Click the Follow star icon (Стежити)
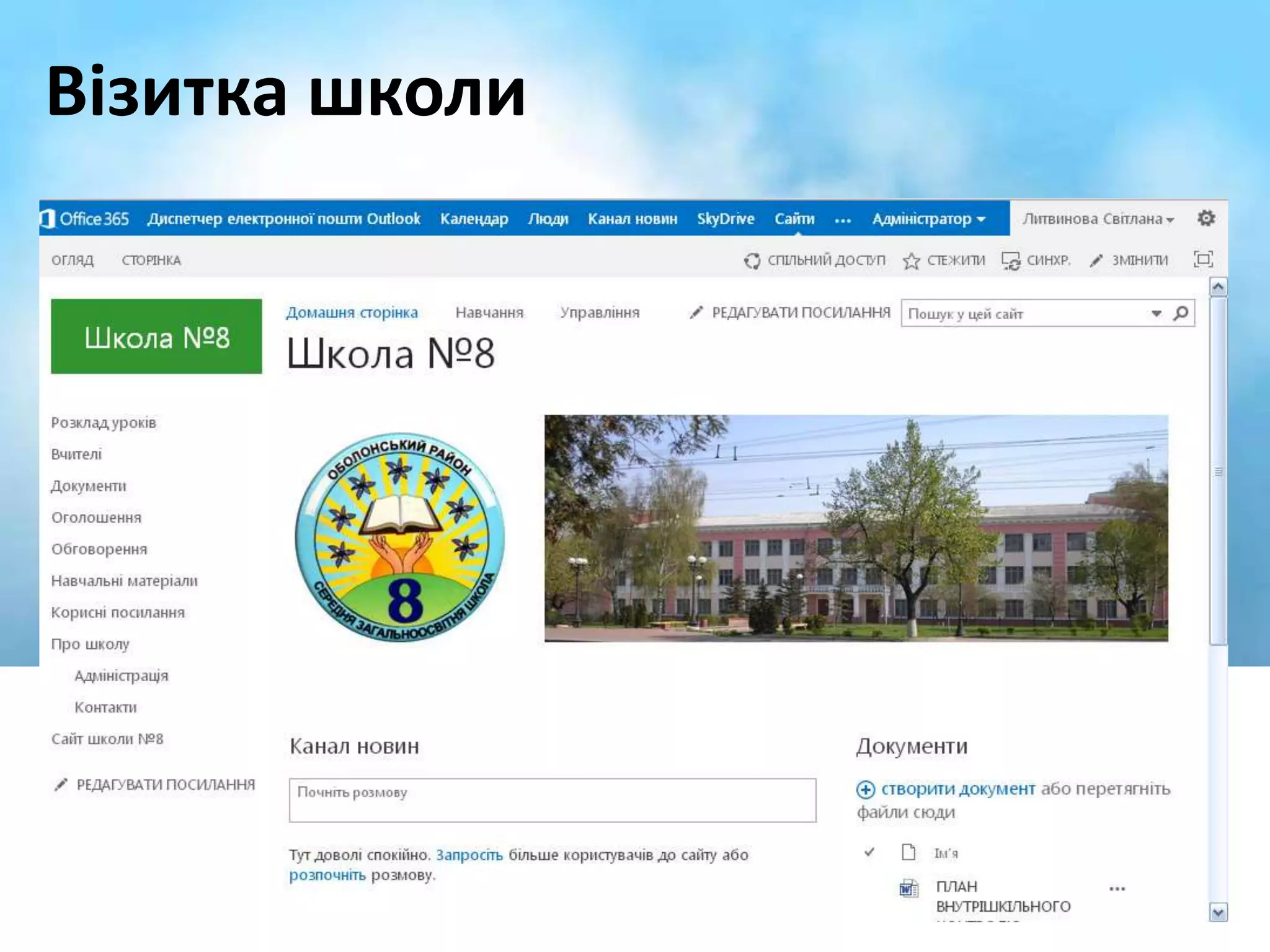 911,261
